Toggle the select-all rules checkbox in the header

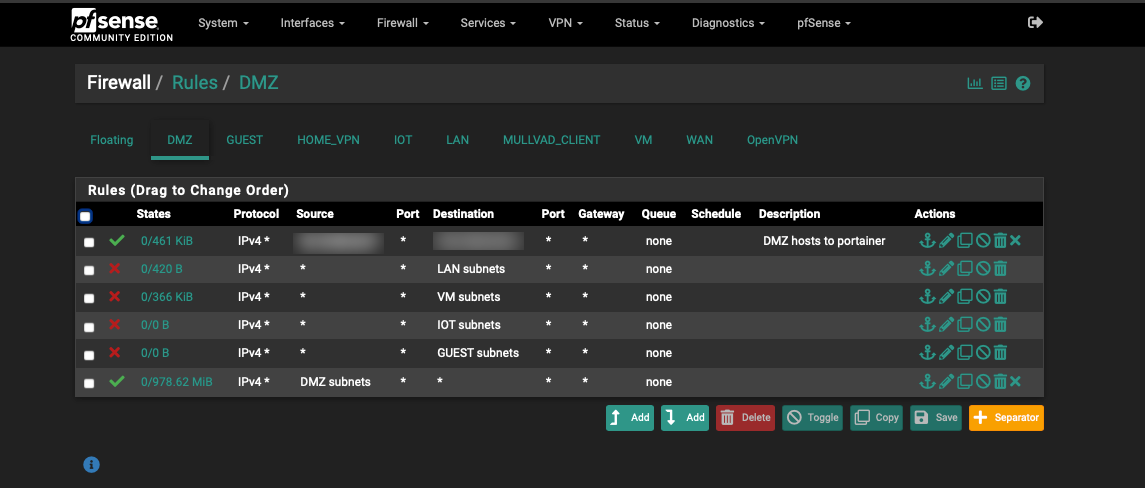pyautogui.click(x=85, y=216)
